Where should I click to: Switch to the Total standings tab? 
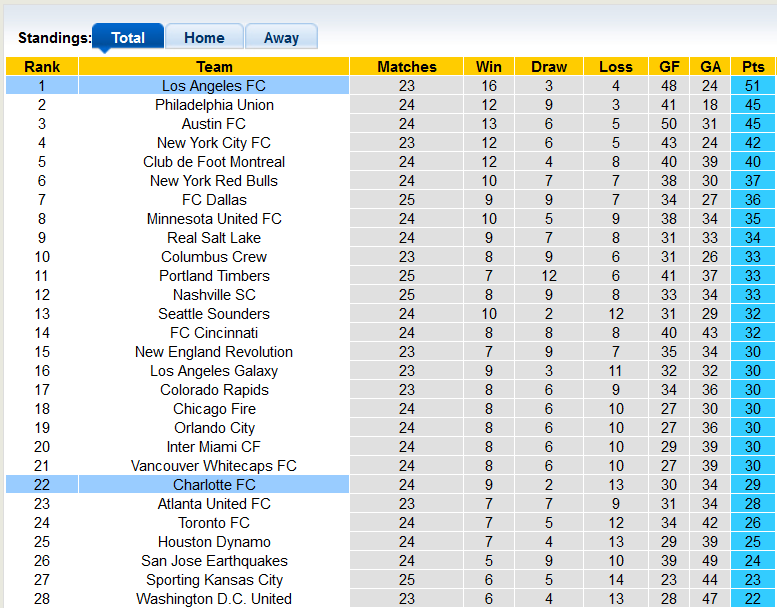128,38
